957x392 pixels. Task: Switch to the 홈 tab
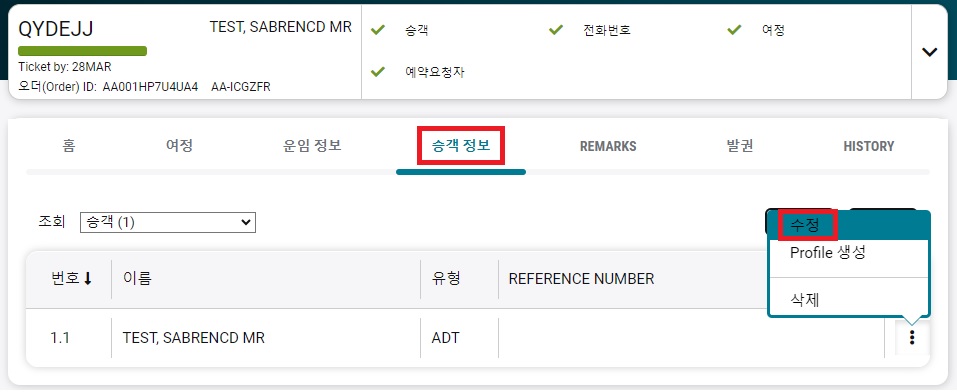tap(69, 146)
